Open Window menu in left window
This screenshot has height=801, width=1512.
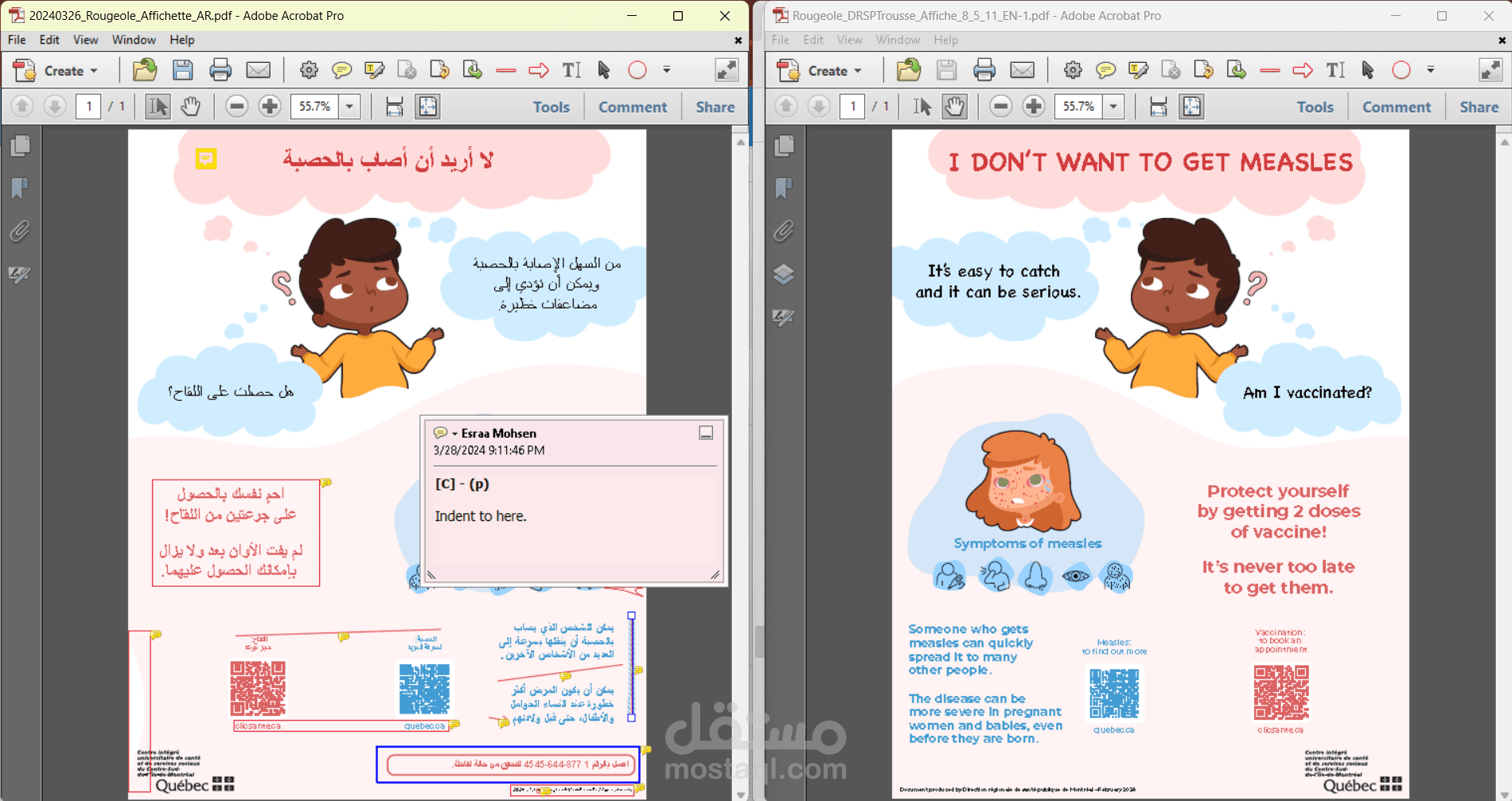[134, 40]
